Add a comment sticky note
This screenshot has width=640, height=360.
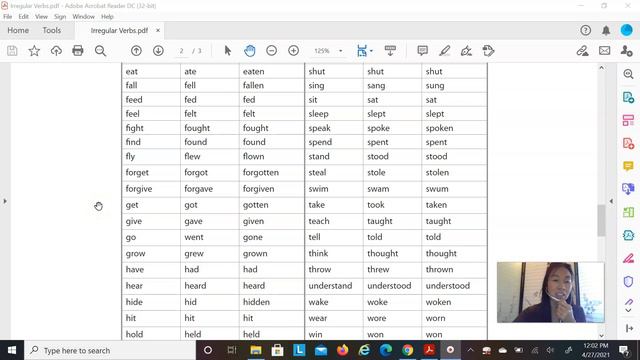422,51
